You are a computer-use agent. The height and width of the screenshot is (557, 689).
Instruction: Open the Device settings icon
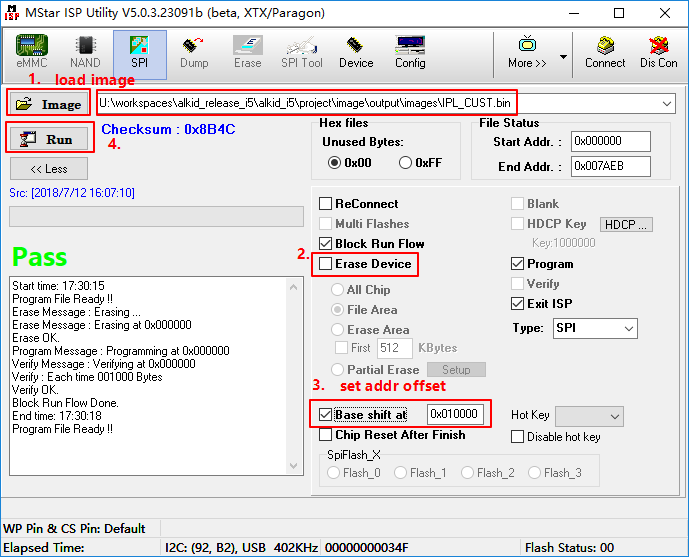pos(356,52)
